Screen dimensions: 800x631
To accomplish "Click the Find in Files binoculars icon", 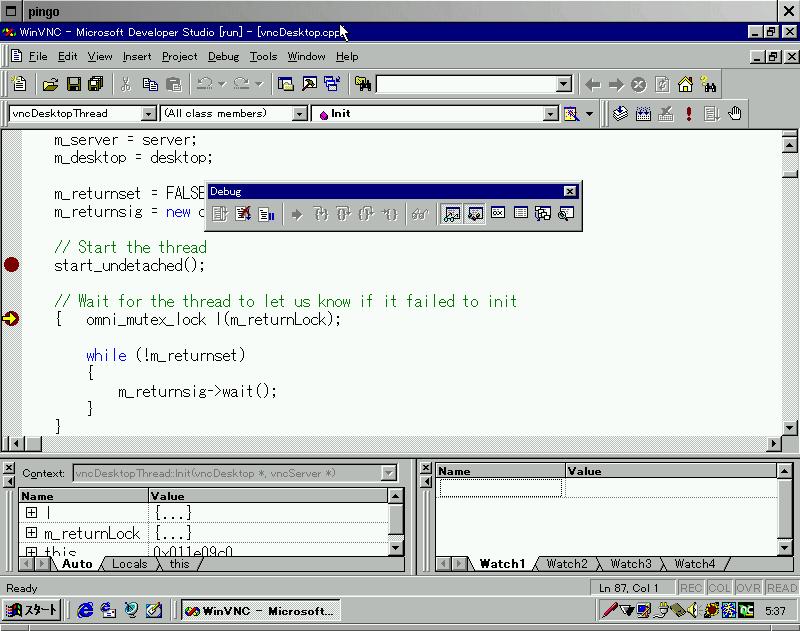I will tap(363, 84).
